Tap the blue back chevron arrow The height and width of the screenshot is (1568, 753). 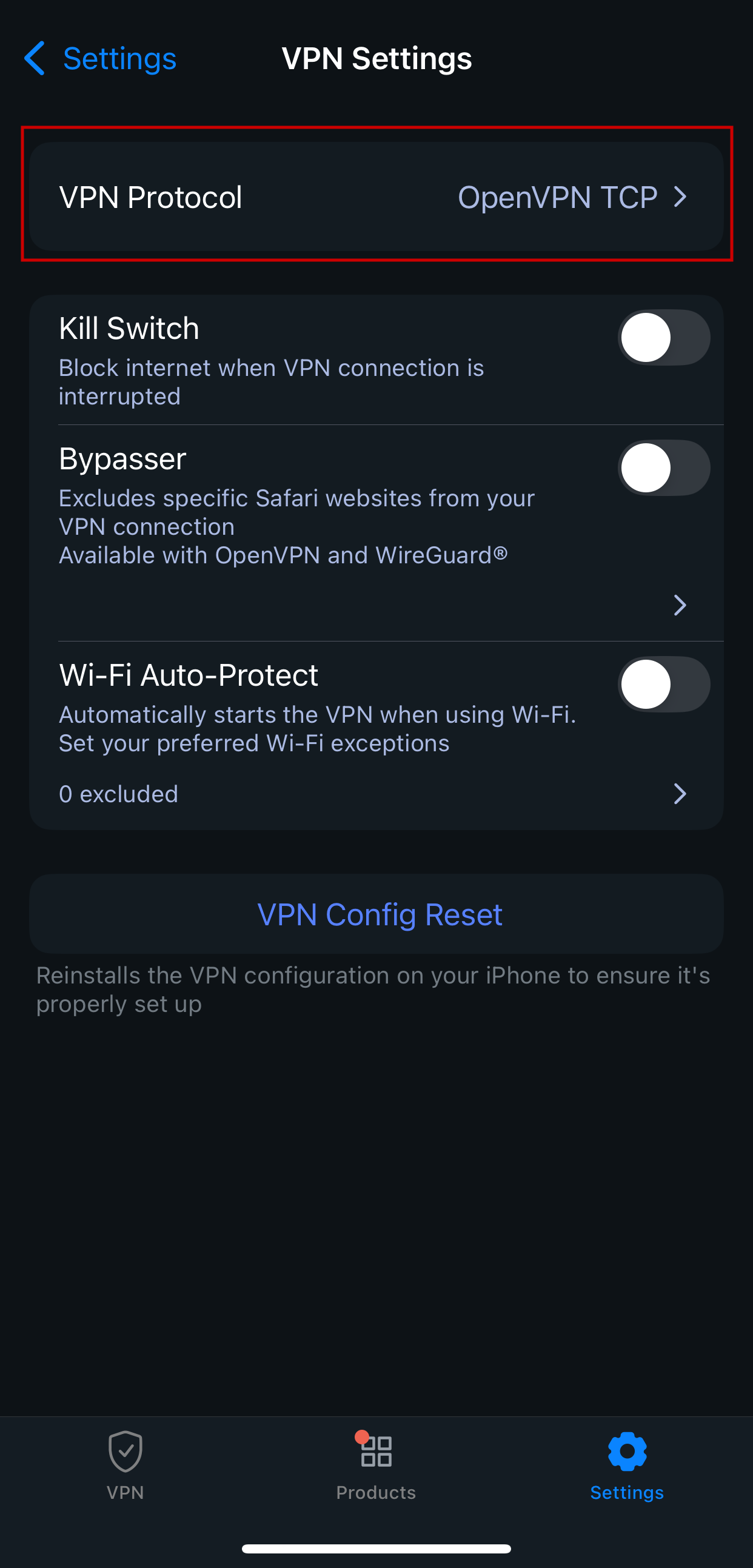(x=33, y=58)
